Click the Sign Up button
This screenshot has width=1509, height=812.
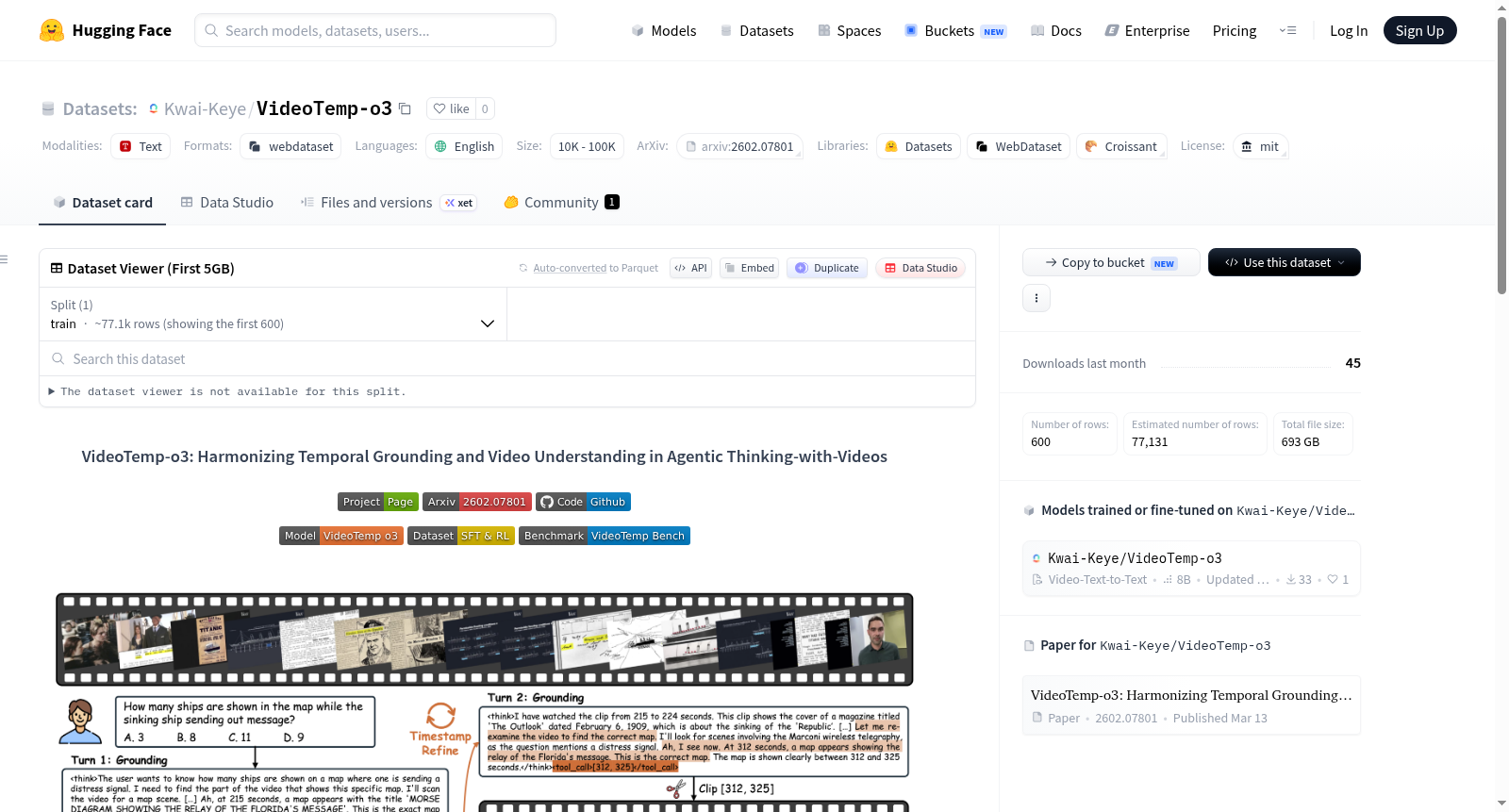click(x=1419, y=30)
